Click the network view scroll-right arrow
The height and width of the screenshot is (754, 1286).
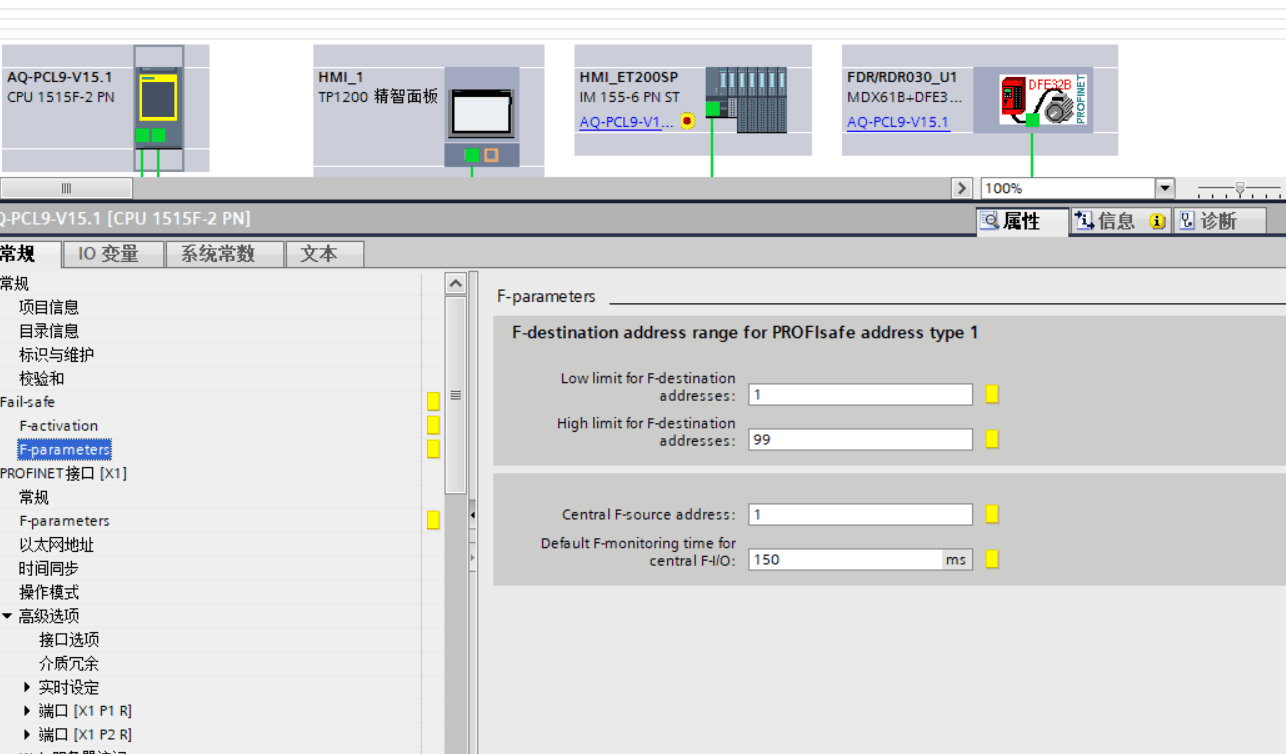coord(963,188)
